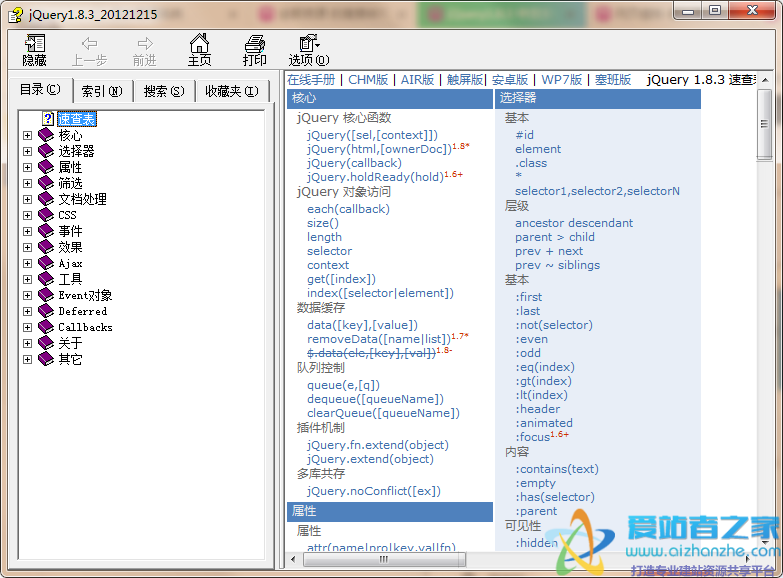Click the book icon next to CSS
This screenshot has width=783, height=578.
pyautogui.click(x=46, y=215)
